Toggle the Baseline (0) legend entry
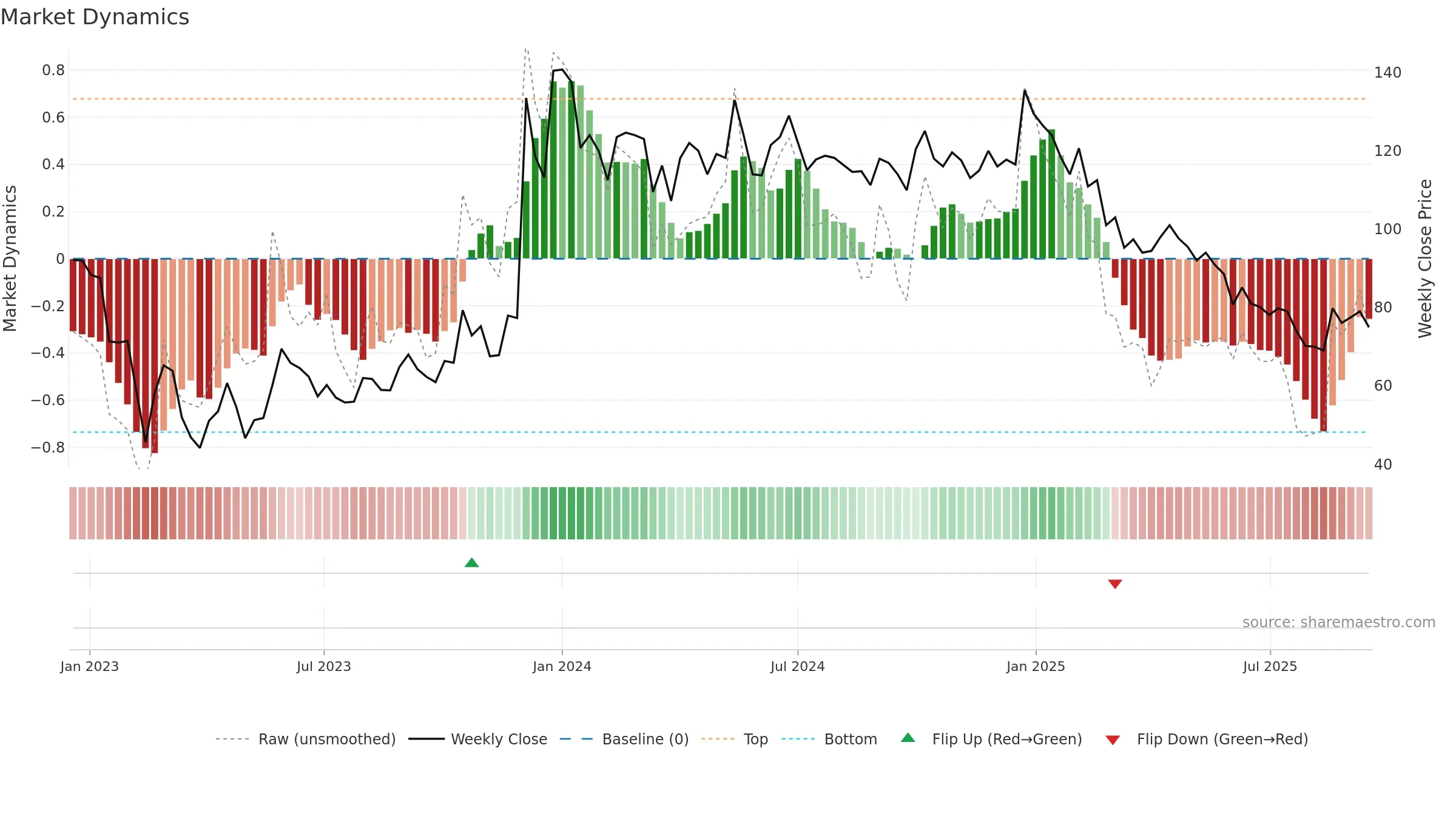The height and width of the screenshot is (819, 1456). (624, 739)
